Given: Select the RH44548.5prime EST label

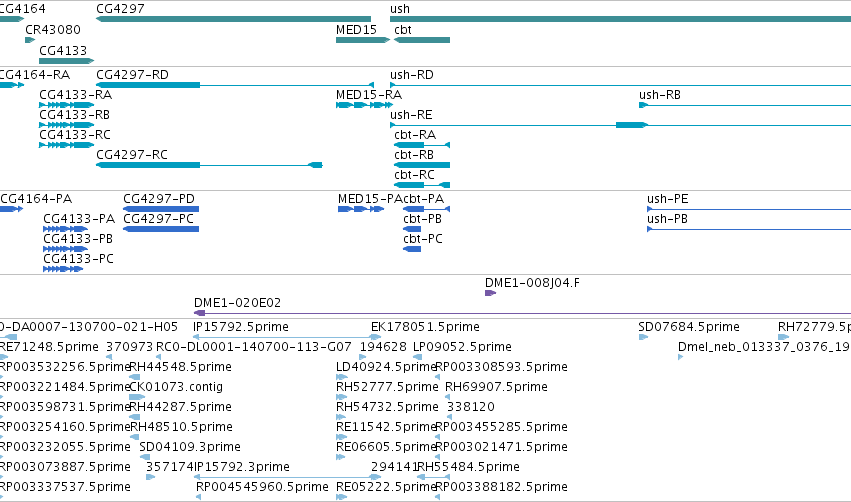Looking at the screenshot, I should [181, 367].
